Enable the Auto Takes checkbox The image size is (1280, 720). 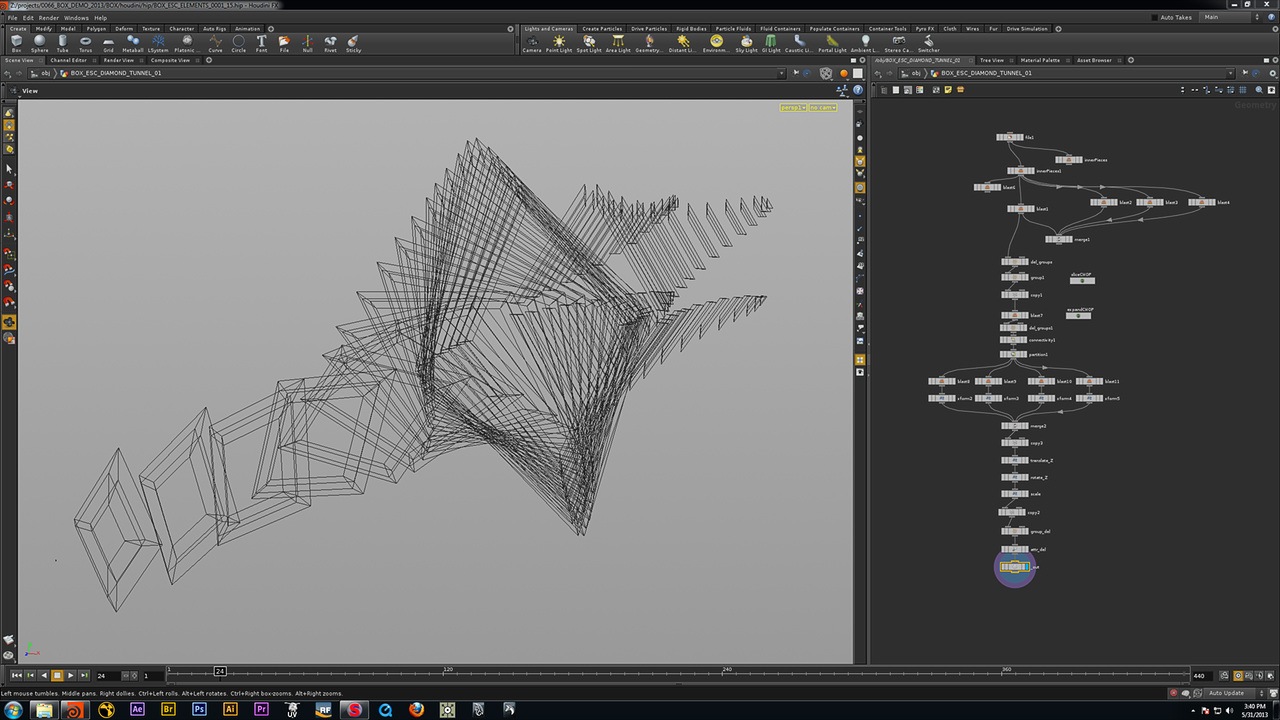1156,18
